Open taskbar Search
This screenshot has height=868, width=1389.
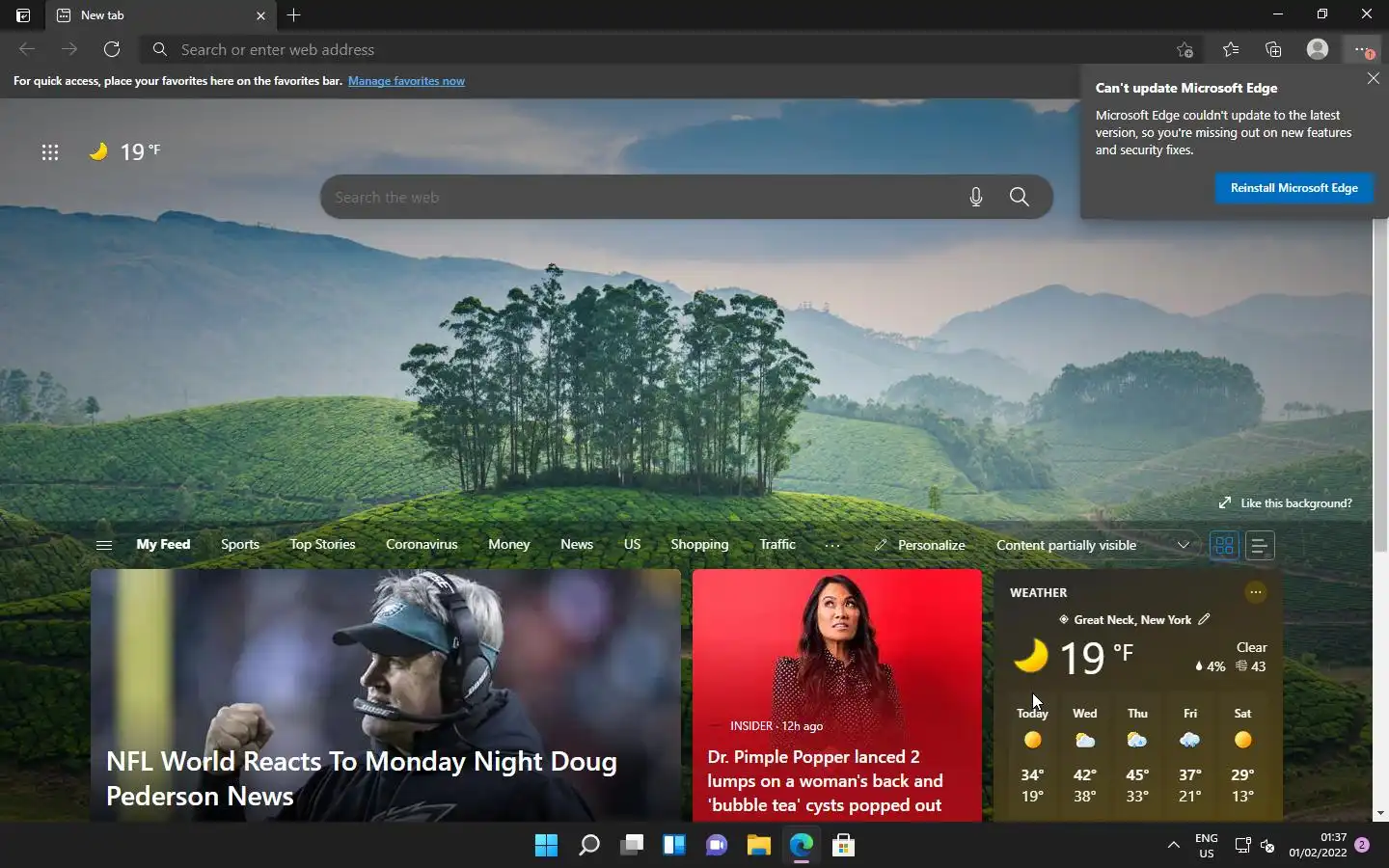pyautogui.click(x=588, y=845)
